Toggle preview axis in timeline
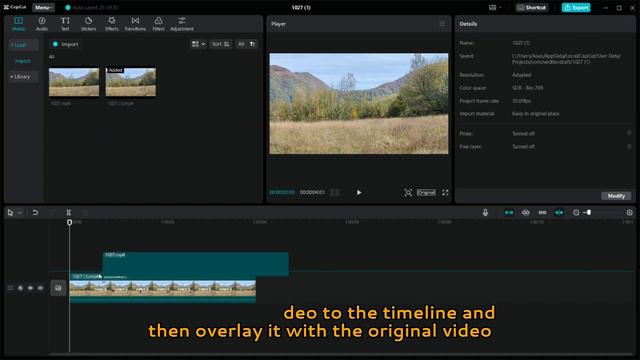 click(559, 213)
